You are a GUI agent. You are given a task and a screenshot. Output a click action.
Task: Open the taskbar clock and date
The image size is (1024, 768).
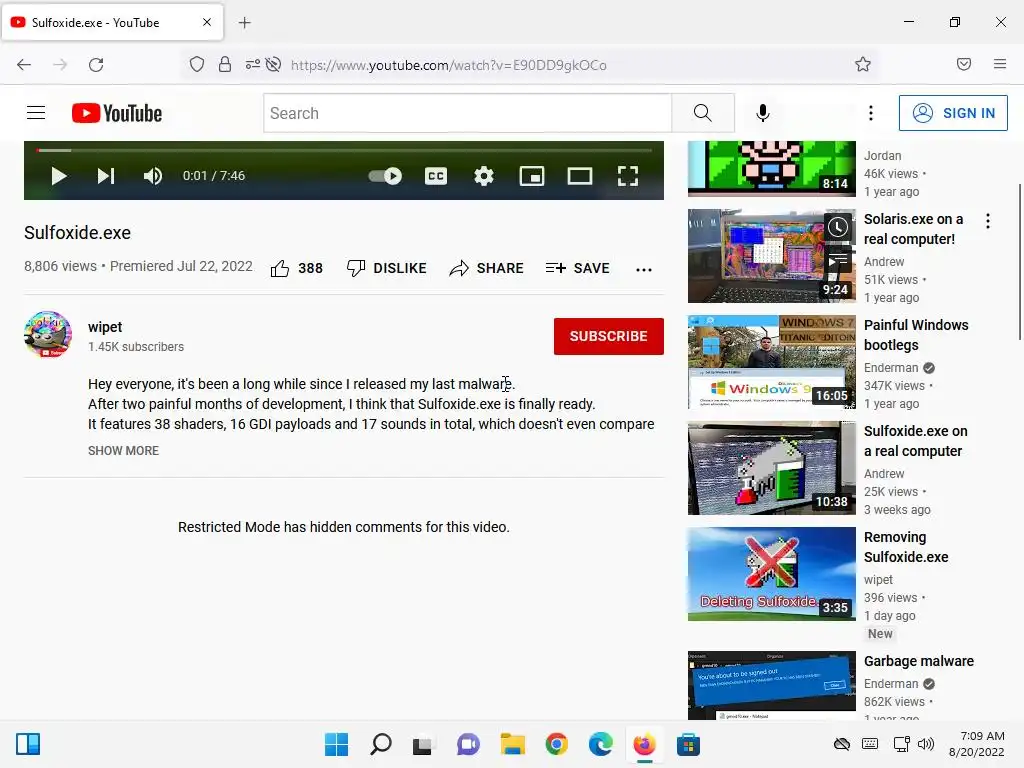(x=976, y=744)
